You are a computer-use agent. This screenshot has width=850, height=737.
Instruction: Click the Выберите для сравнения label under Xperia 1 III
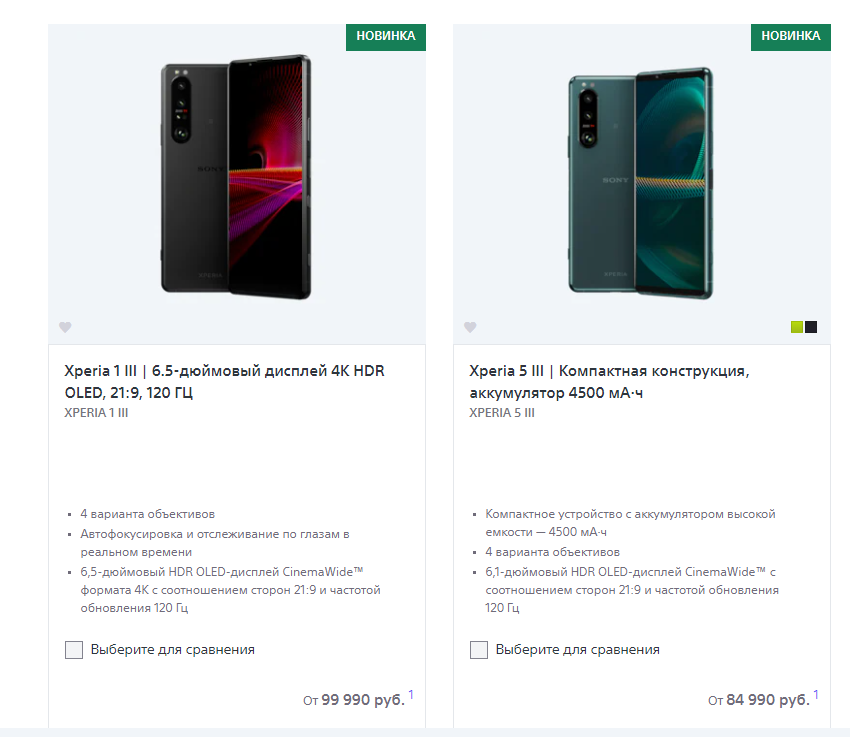(172, 650)
